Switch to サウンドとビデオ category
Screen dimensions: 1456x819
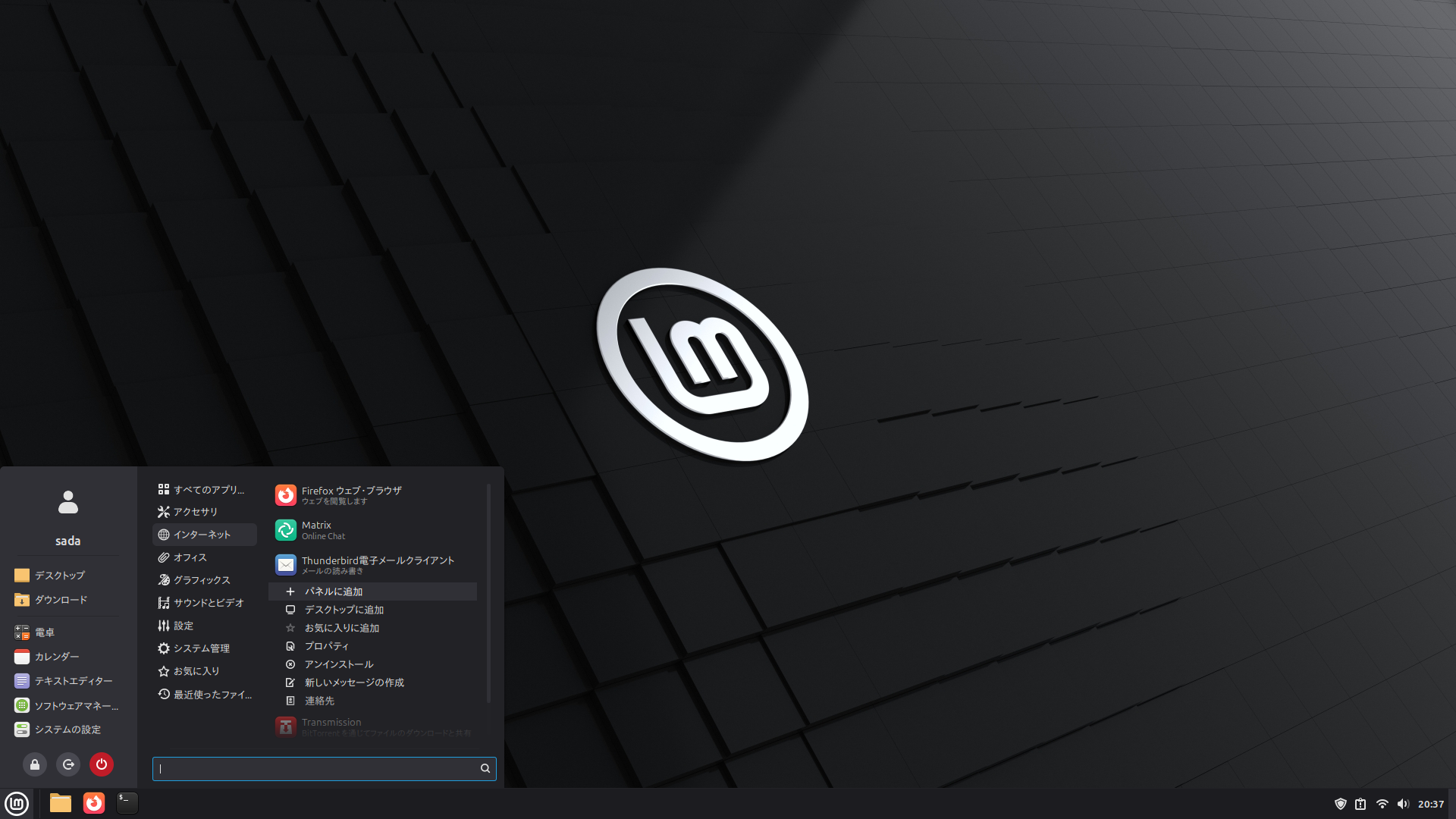pos(209,603)
